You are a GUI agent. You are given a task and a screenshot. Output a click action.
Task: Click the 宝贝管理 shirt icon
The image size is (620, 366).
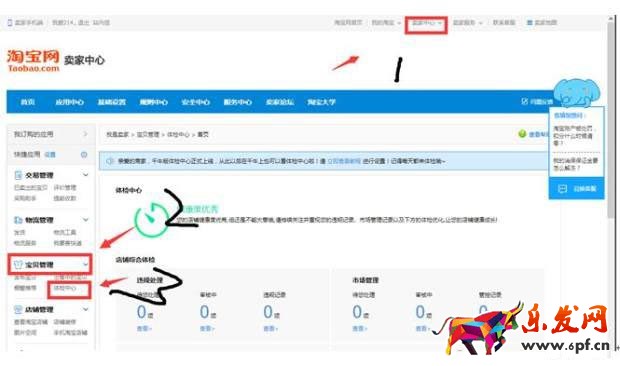[x=18, y=264]
